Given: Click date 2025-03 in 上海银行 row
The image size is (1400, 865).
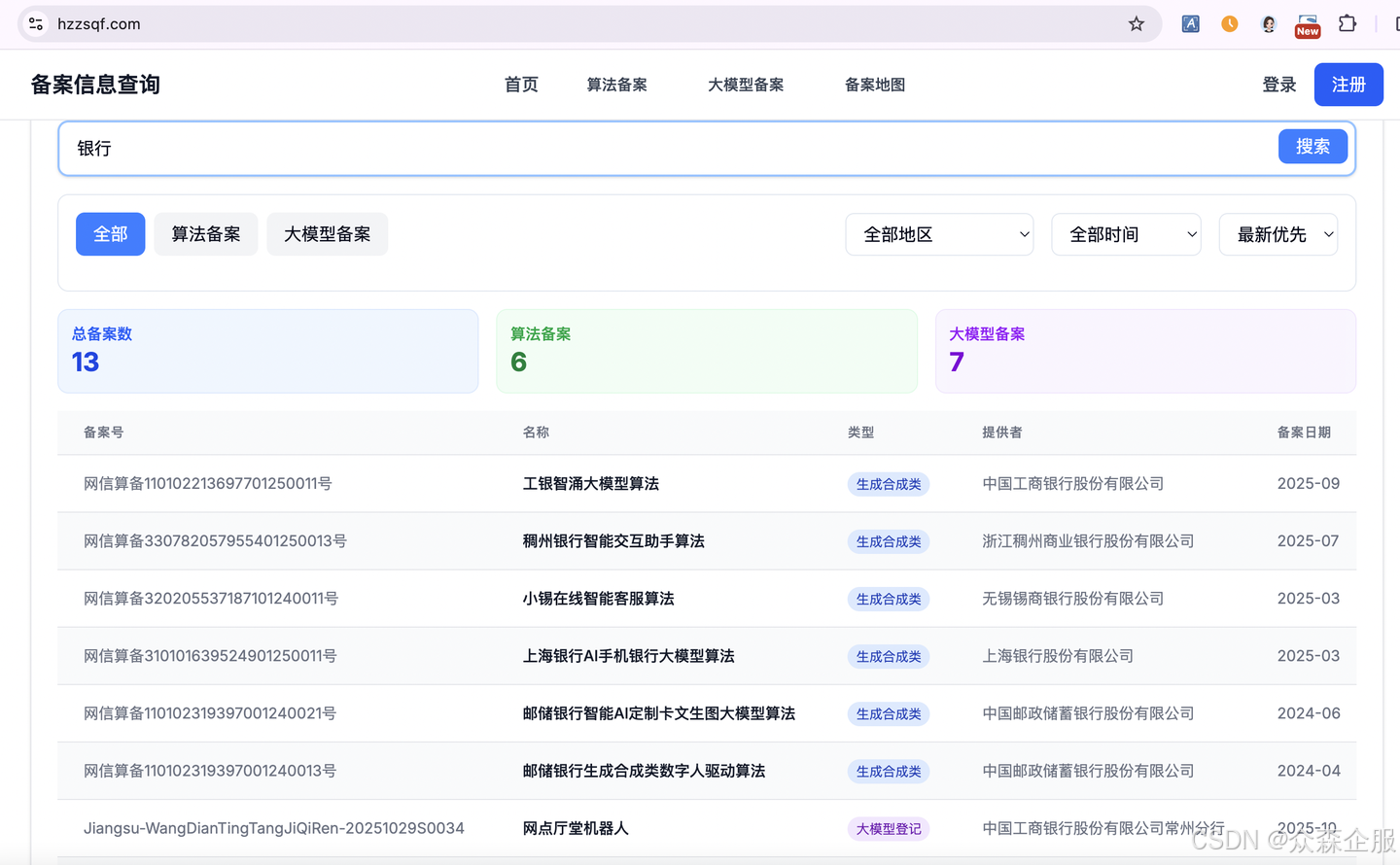Looking at the screenshot, I should click(x=1309, y=656).
